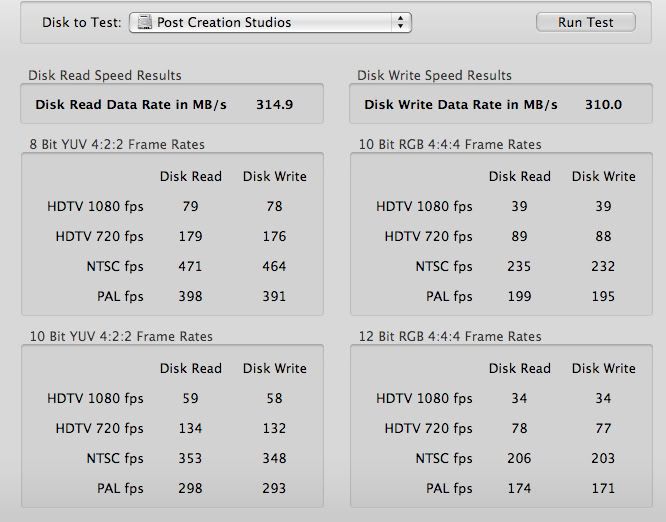Select the 12 Bit RGB 4:4:4 Frame Rates heading

point(450,337)
